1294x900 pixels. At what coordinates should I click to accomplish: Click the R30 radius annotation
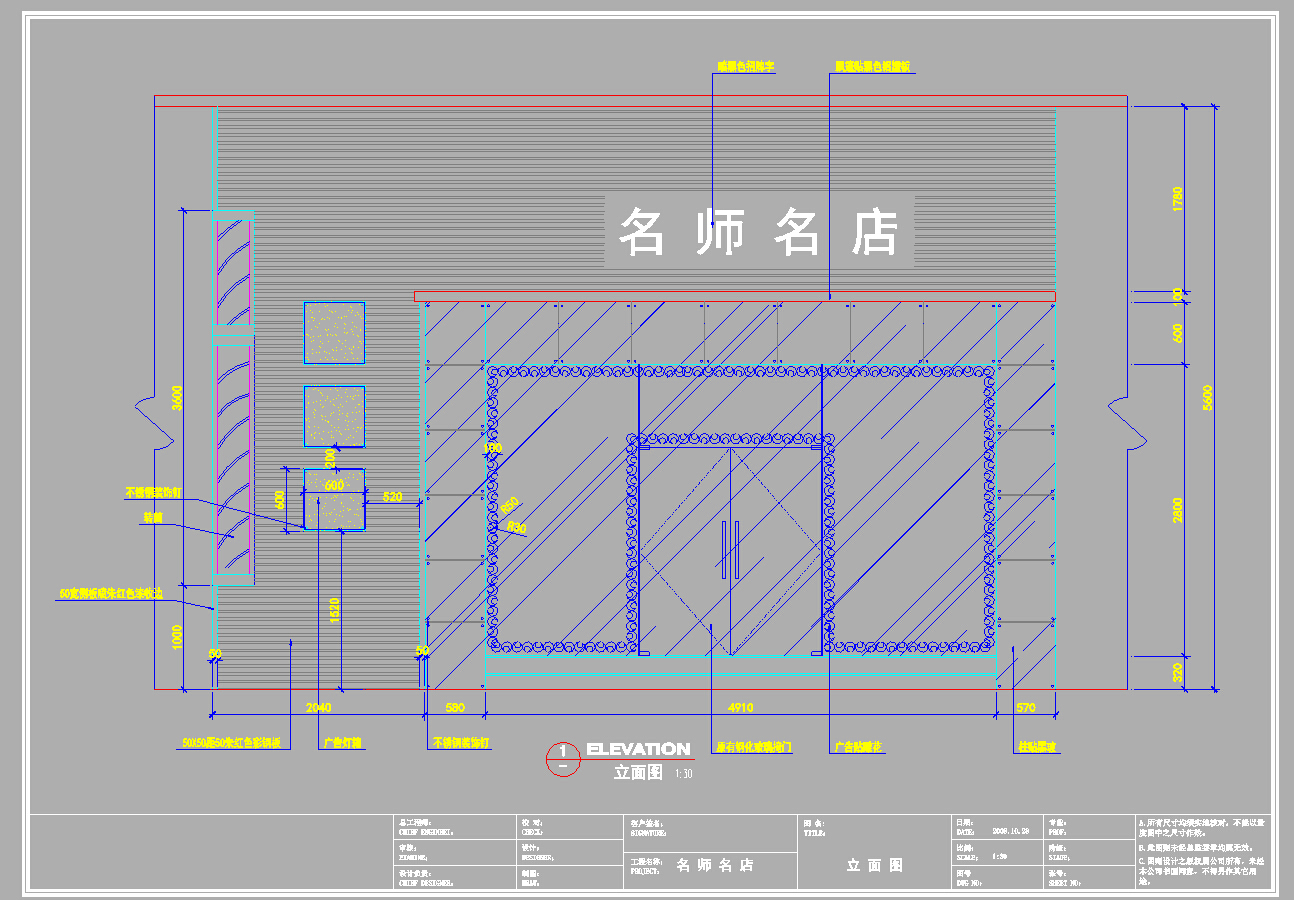coord(517,527)
